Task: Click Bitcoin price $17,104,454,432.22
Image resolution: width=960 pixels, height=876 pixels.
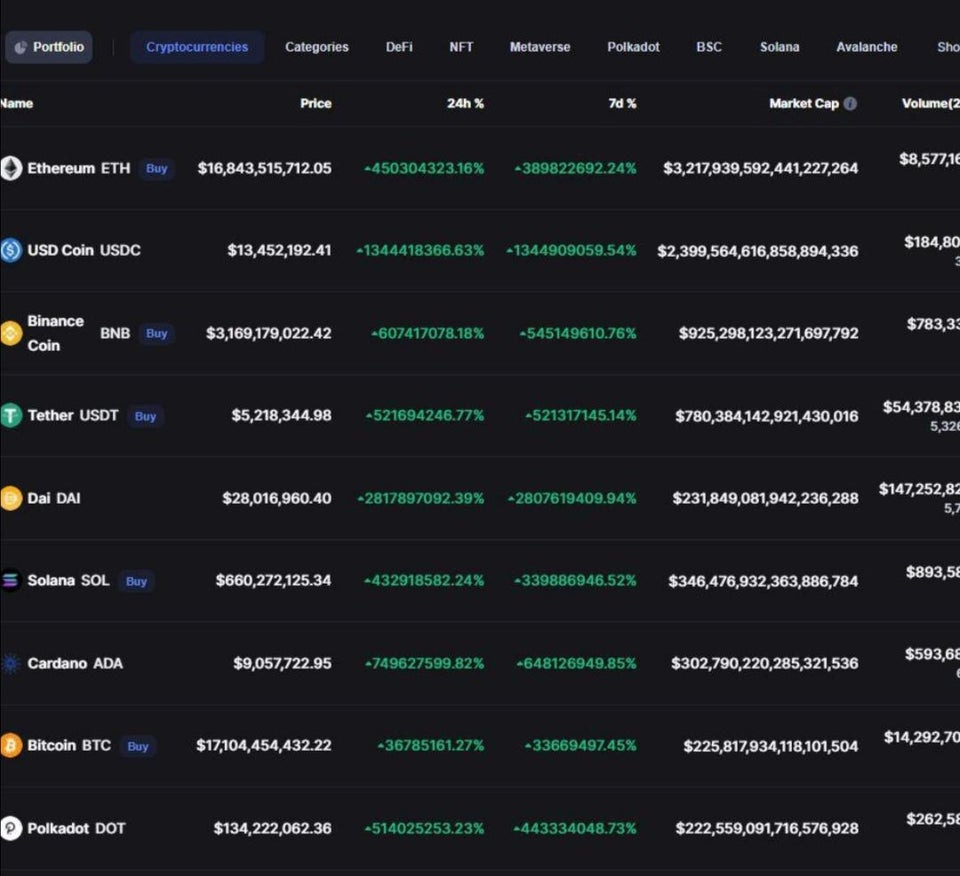Action: point(264,746)
